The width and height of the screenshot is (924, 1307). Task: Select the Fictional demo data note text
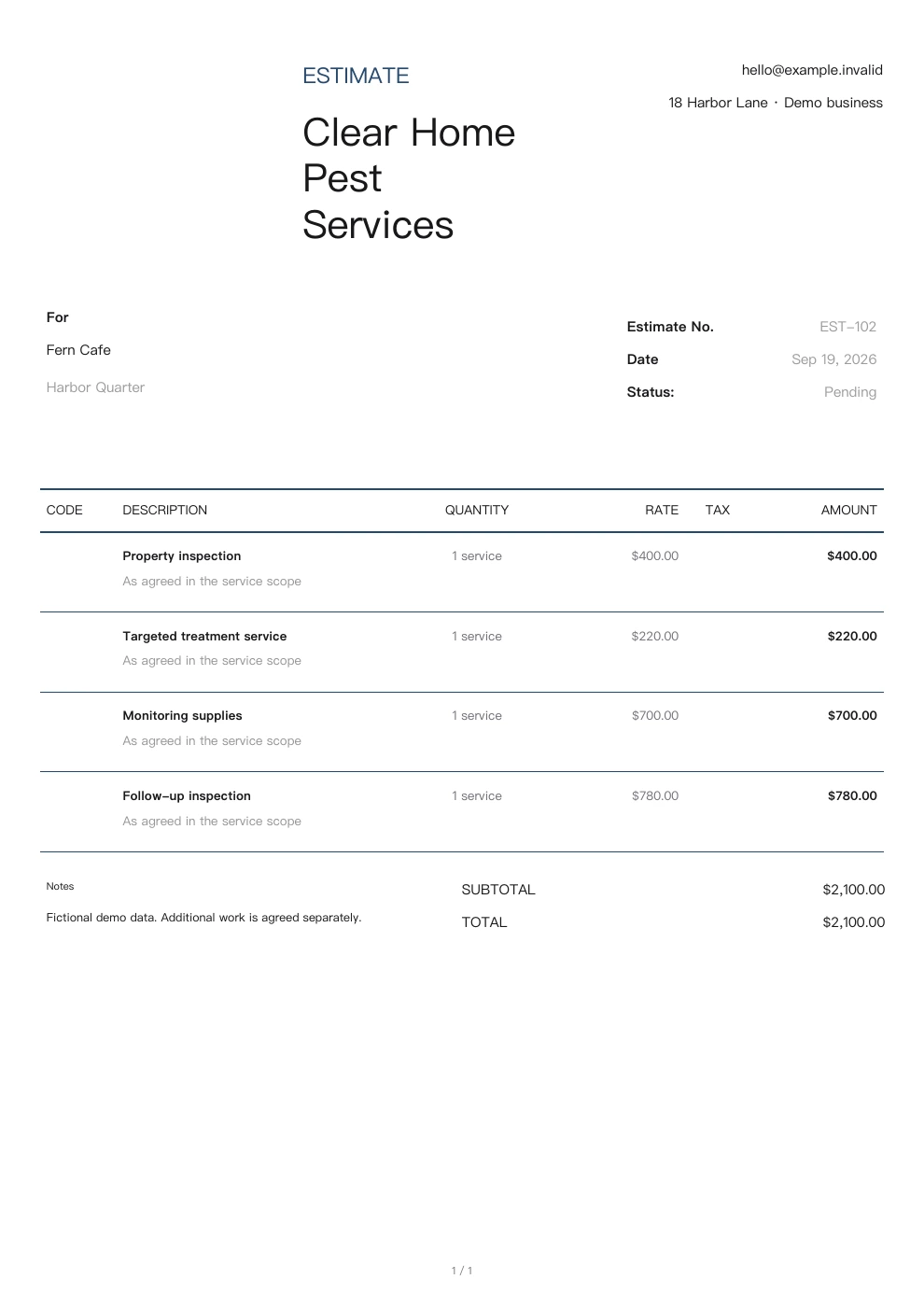[203, 918]
